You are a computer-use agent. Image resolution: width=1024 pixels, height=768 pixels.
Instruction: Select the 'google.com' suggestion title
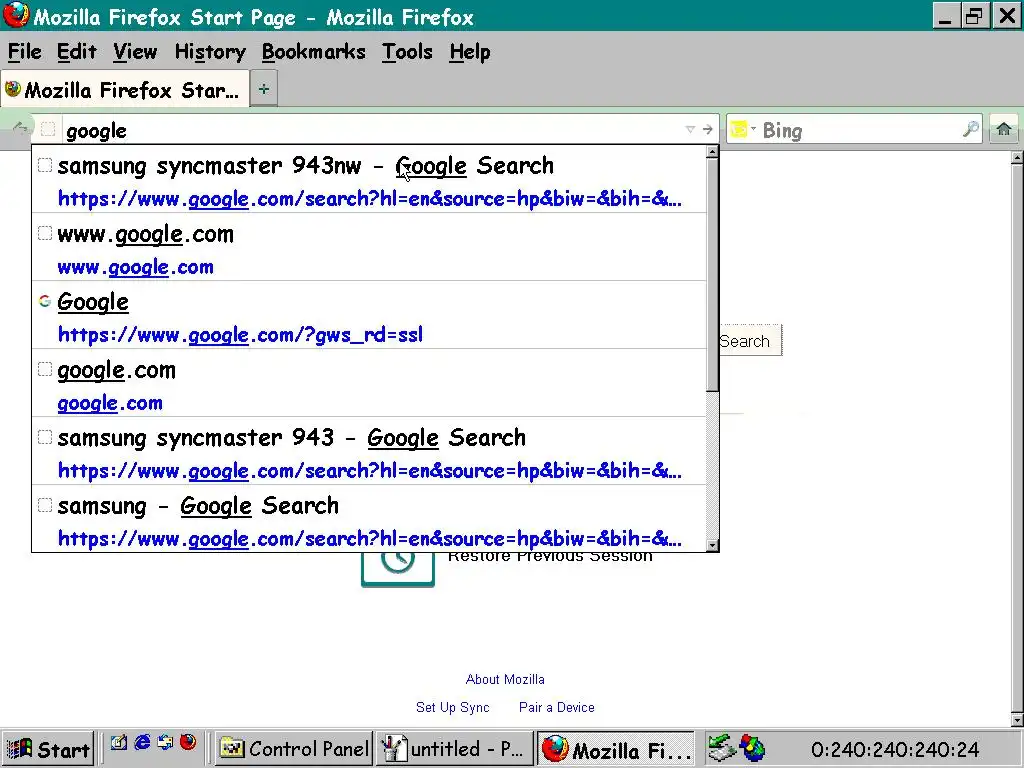(117, 370)
